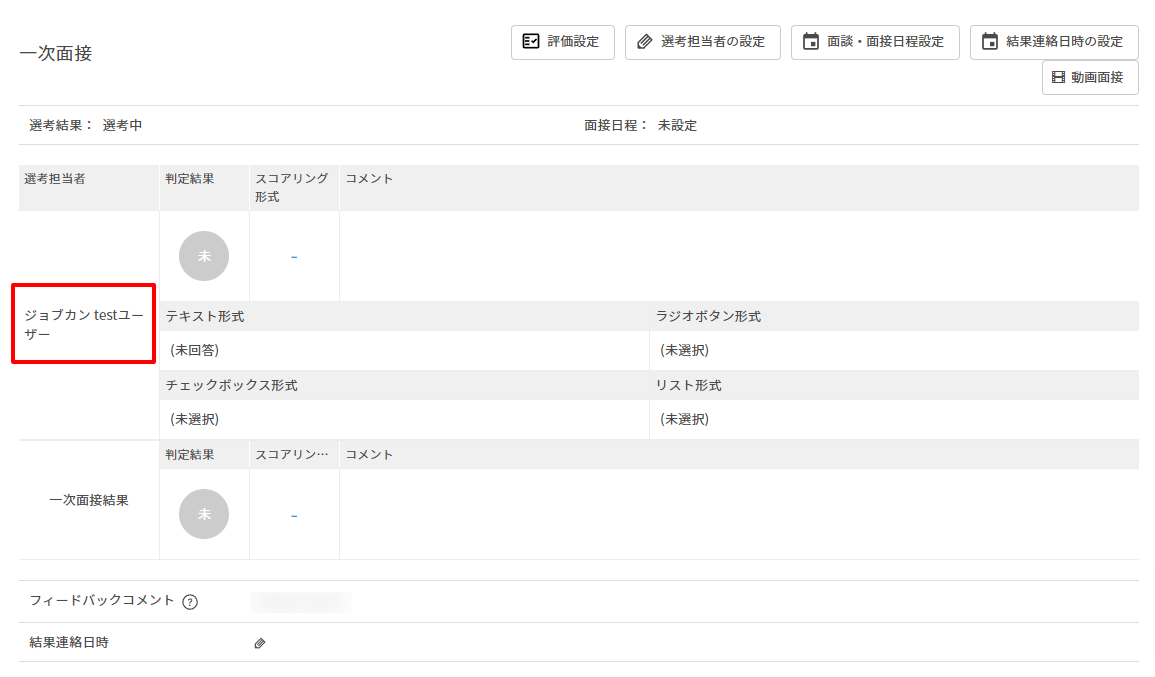Click (未選択) under チェックボックス形式
This screenshot has height=677, width=1155.
click(195, 419)
